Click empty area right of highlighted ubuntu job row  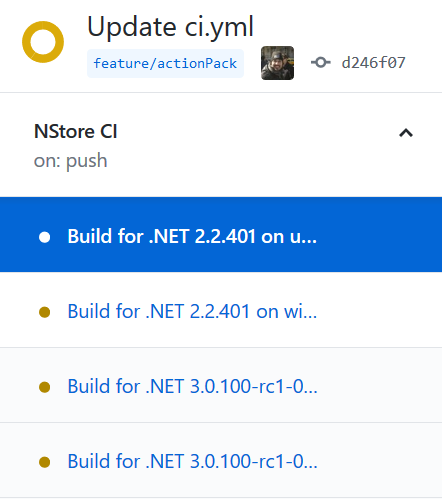pos(380,235)
